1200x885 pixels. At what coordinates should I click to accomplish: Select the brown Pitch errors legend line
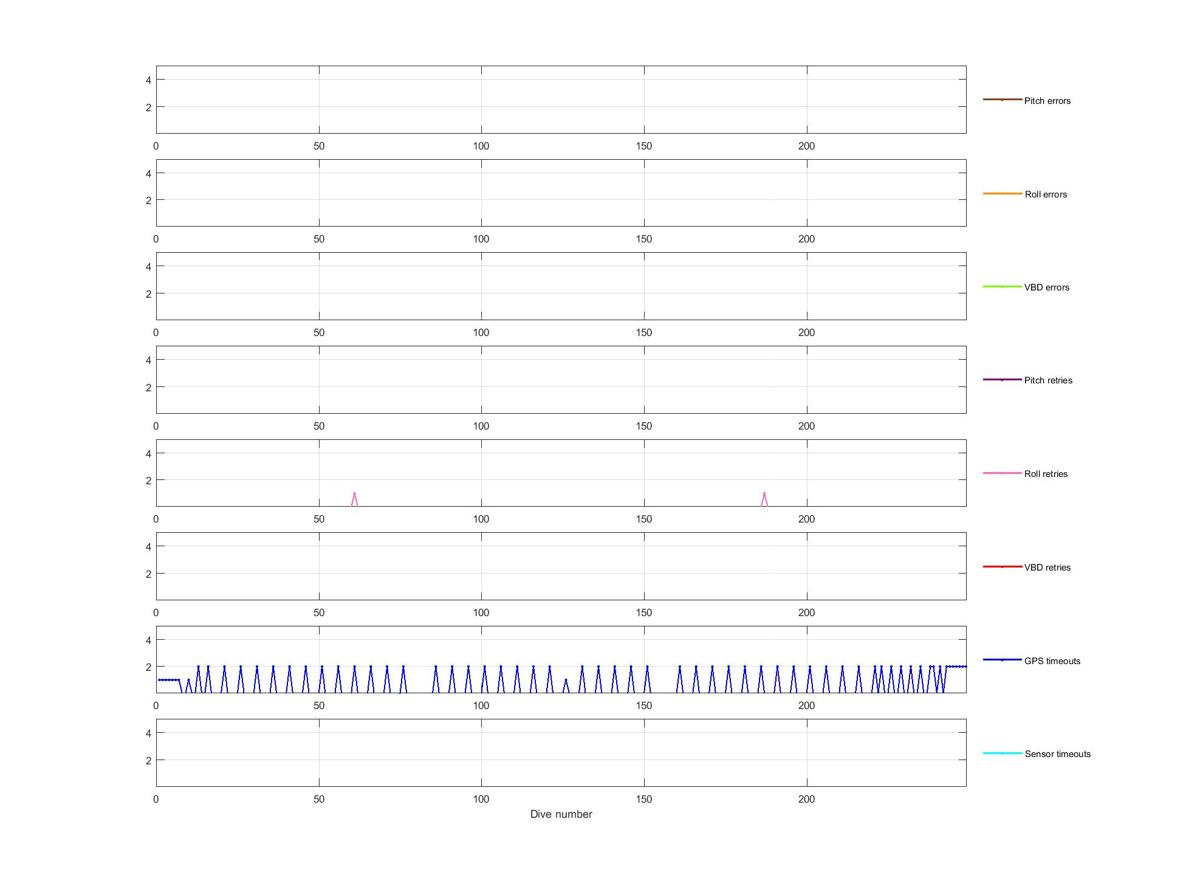coord(1002,100)
